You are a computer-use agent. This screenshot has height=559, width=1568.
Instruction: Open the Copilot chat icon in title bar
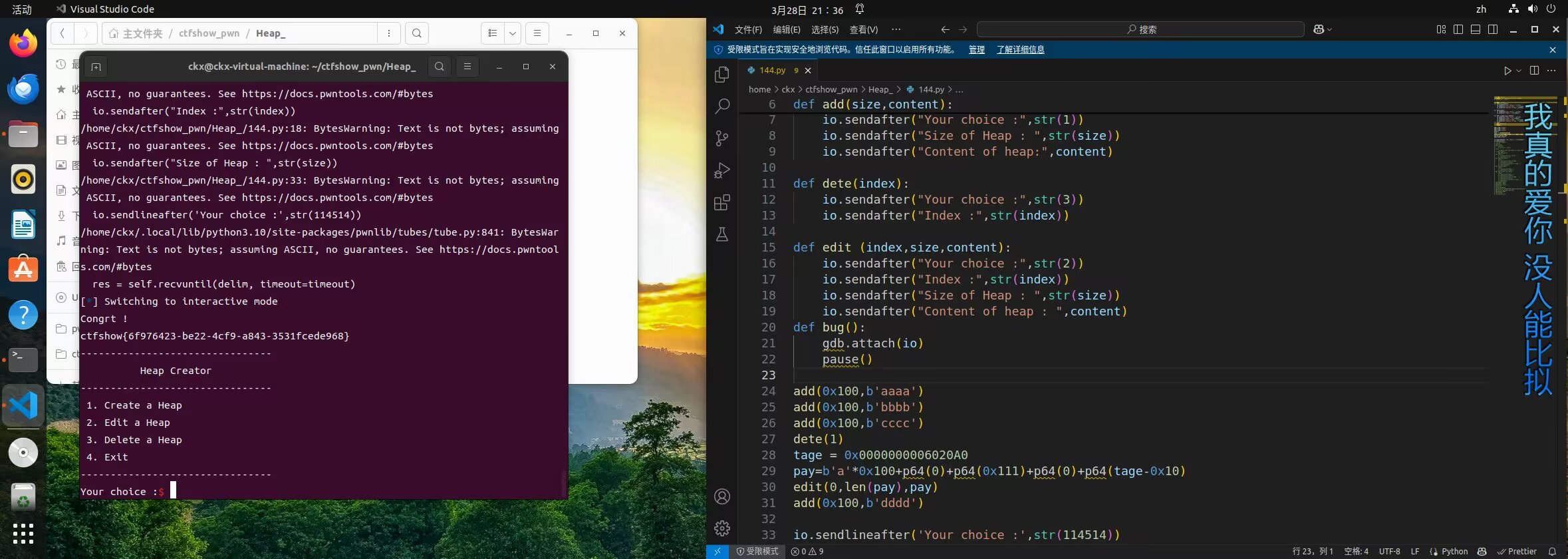pos(1319,29)
